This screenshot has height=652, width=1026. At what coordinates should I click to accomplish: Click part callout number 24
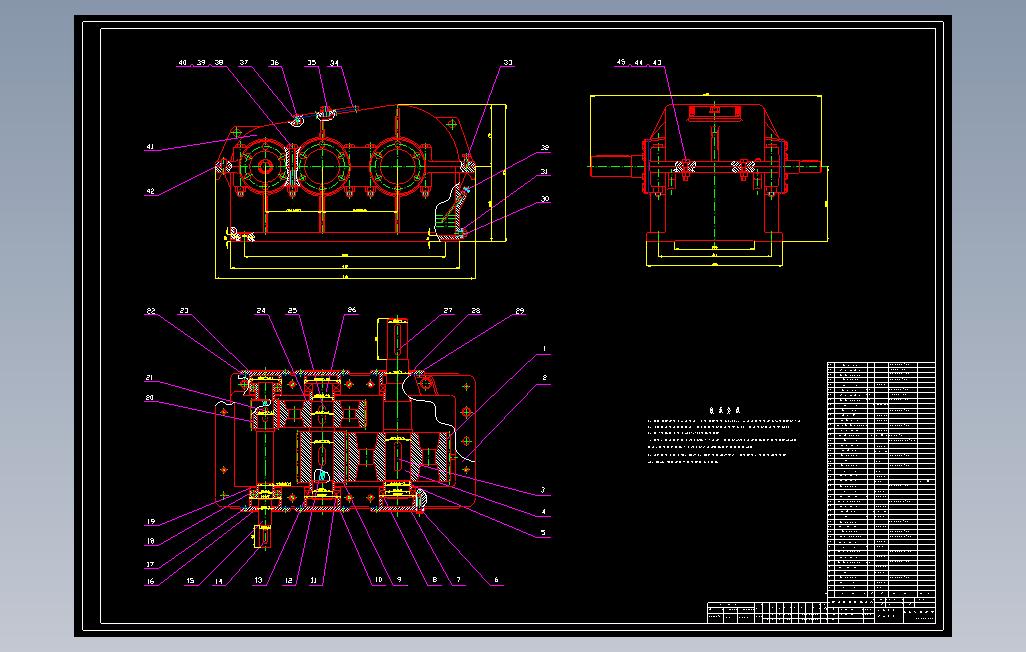pos(261,311)
